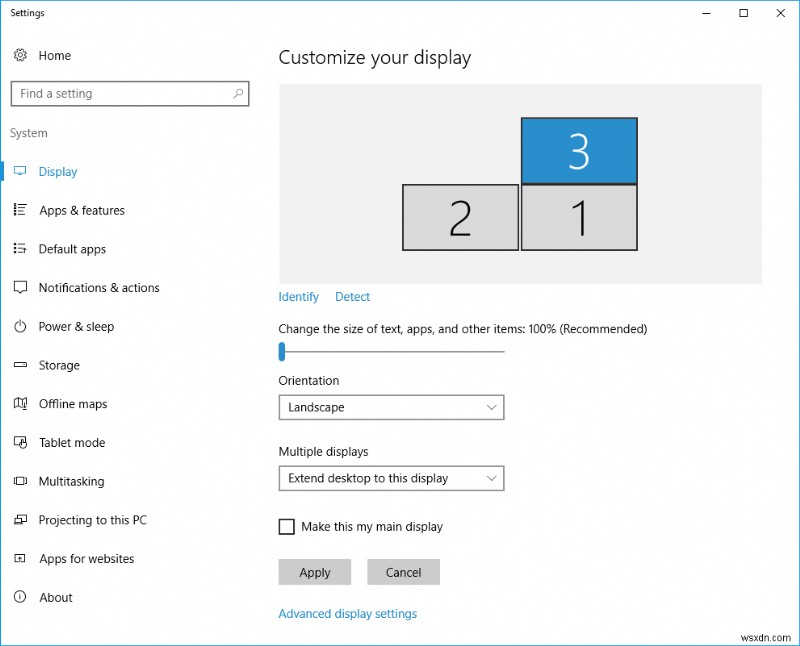Image resolution: width=800 pixels, height=646 pixels.
Task: Open the Orientation dropdown
Action: coord(391,407)
